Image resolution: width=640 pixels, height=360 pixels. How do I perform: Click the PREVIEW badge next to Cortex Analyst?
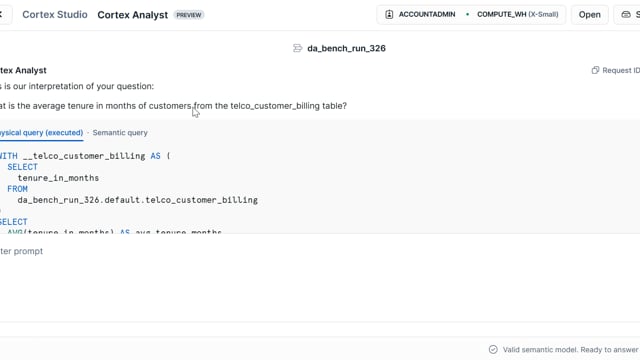[x=189, y=15]
